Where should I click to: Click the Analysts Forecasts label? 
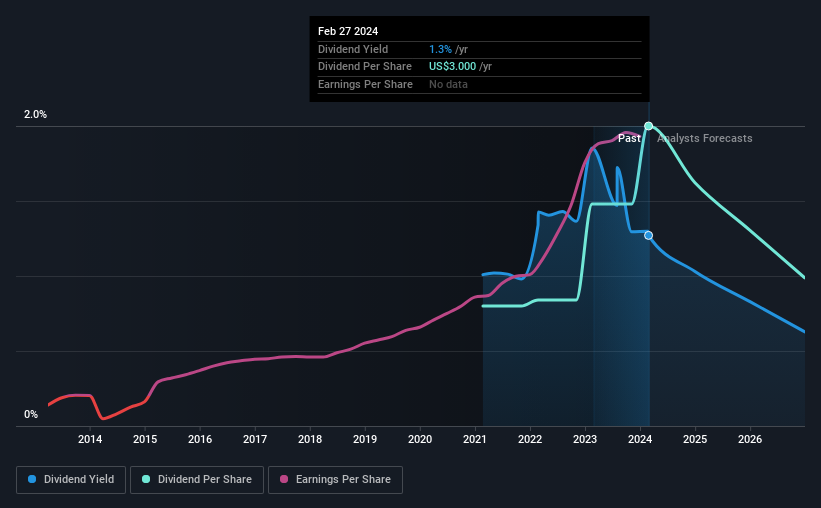click(x=705, y=138)
